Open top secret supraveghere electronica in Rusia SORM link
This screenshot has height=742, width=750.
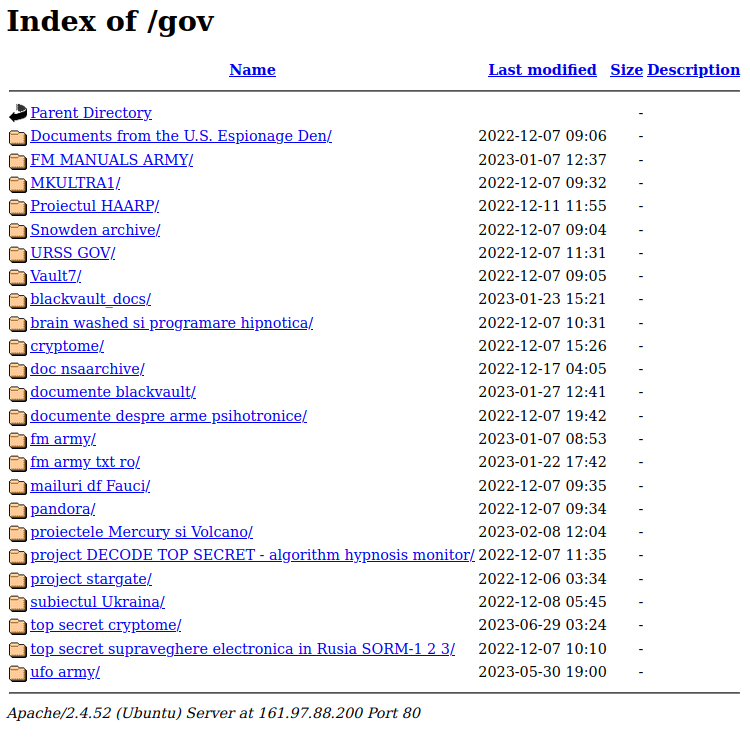[243, 649]
